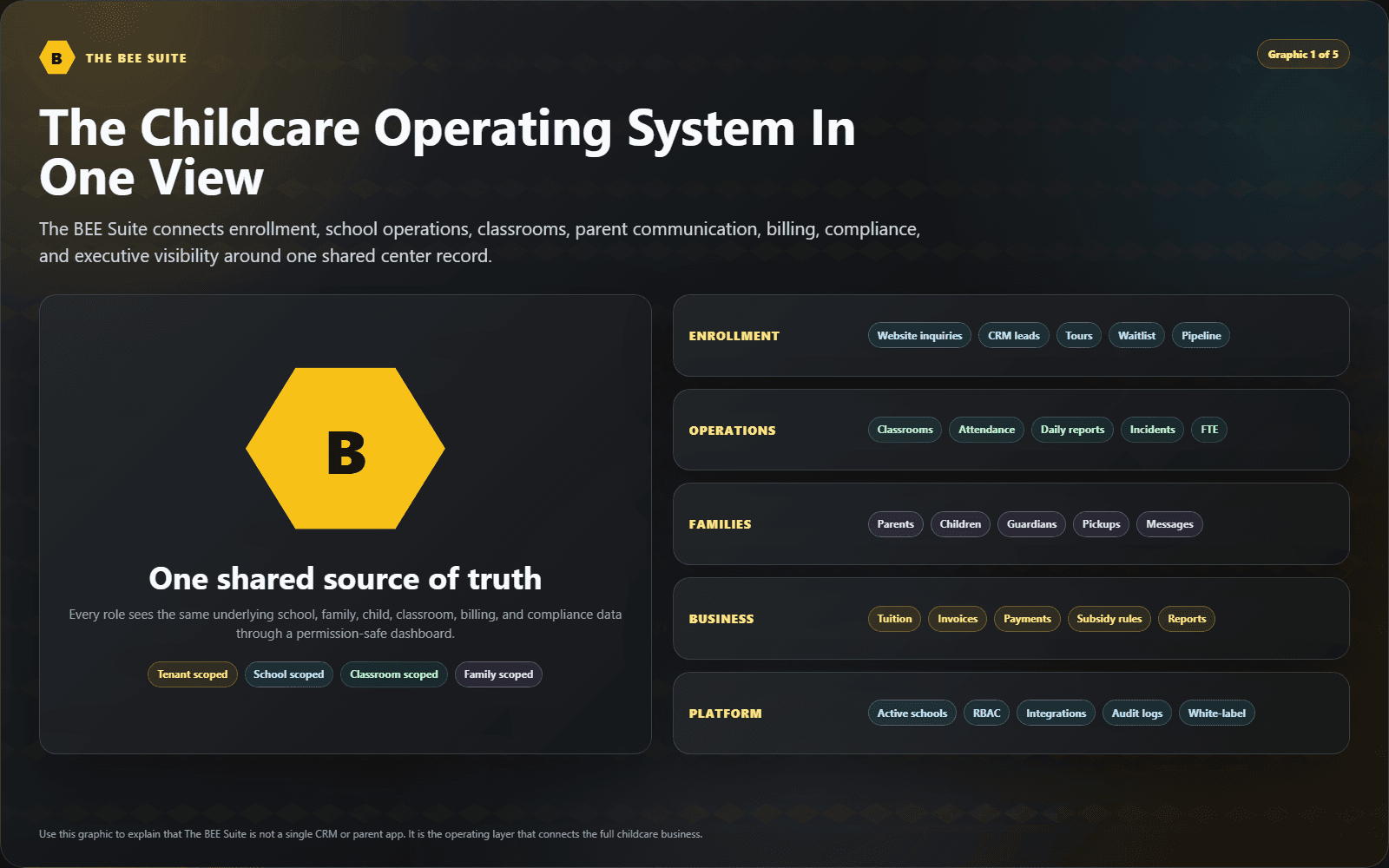The image size is (1389, 868).
Task: Open the Audit logs chip
Action: [x=1137, y=713]
